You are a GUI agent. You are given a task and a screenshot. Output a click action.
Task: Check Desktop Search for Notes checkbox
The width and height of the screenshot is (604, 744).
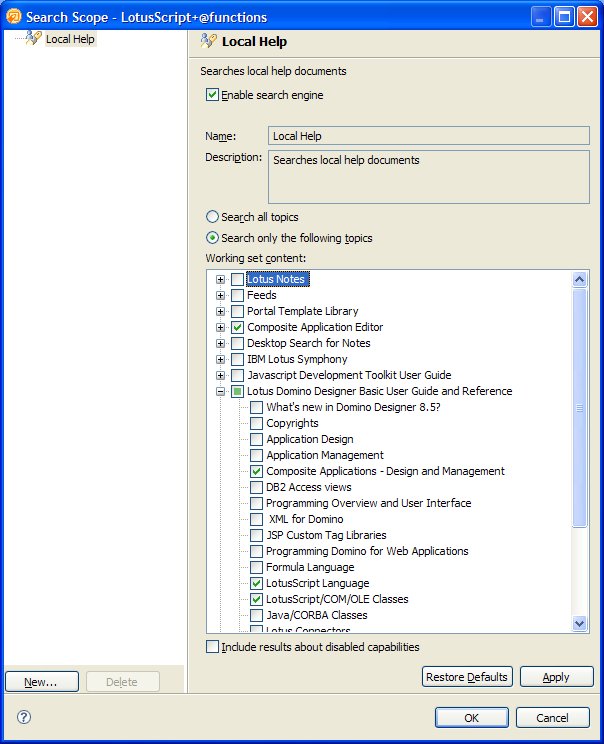(x=237, y=343)
